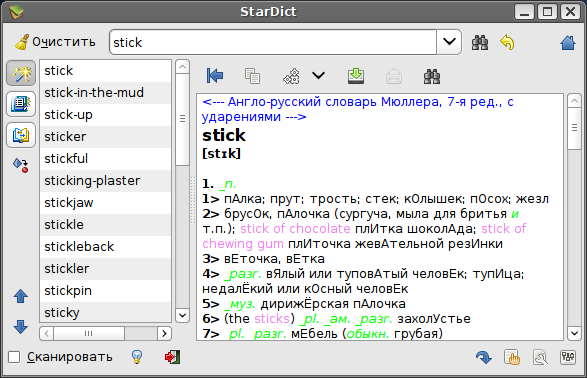Screen dimensions: 587x378
Task: Click the Очистить broom icon
Action: (x=22, y=42)
